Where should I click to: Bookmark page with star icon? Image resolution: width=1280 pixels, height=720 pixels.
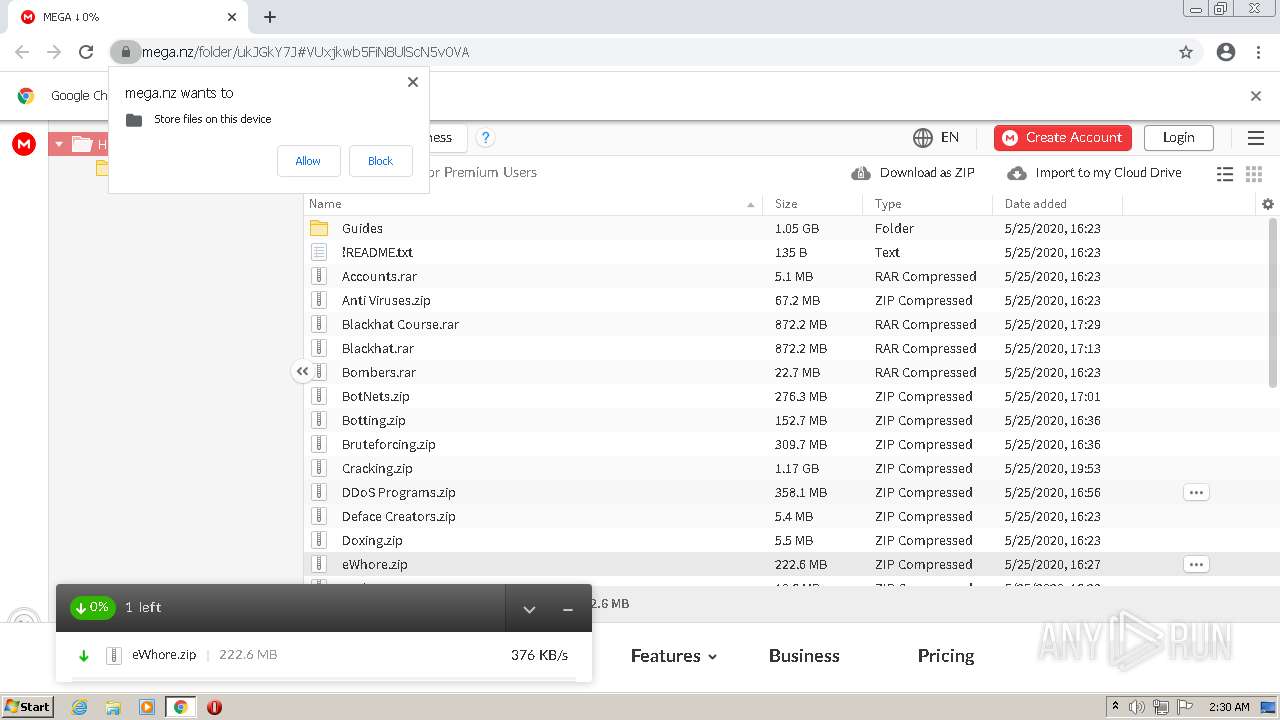pos(1186,52)
